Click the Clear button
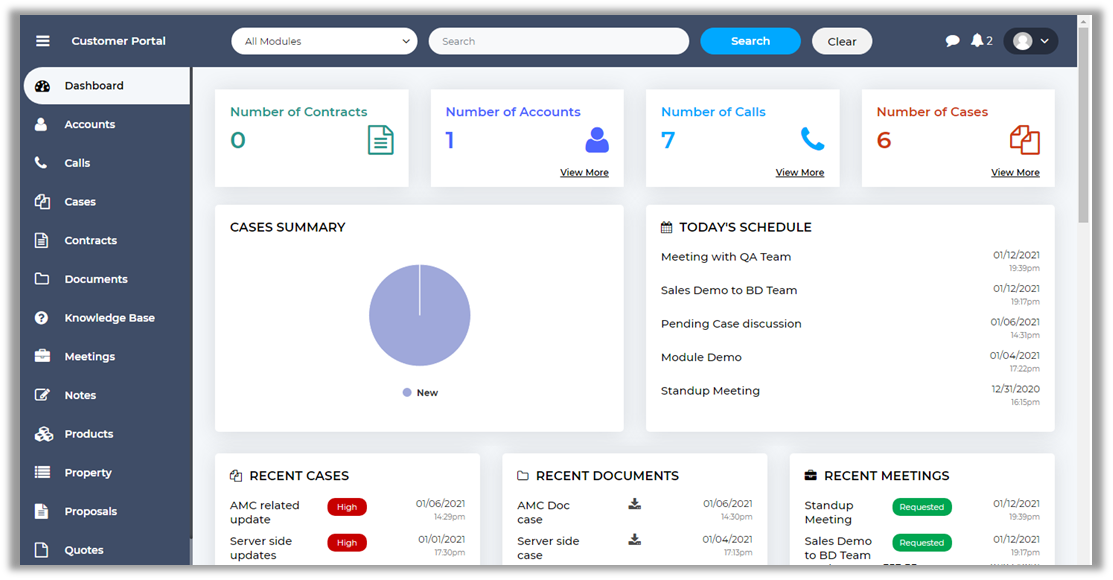Screen dimensions: 1113x580 (x=841, y=41)
